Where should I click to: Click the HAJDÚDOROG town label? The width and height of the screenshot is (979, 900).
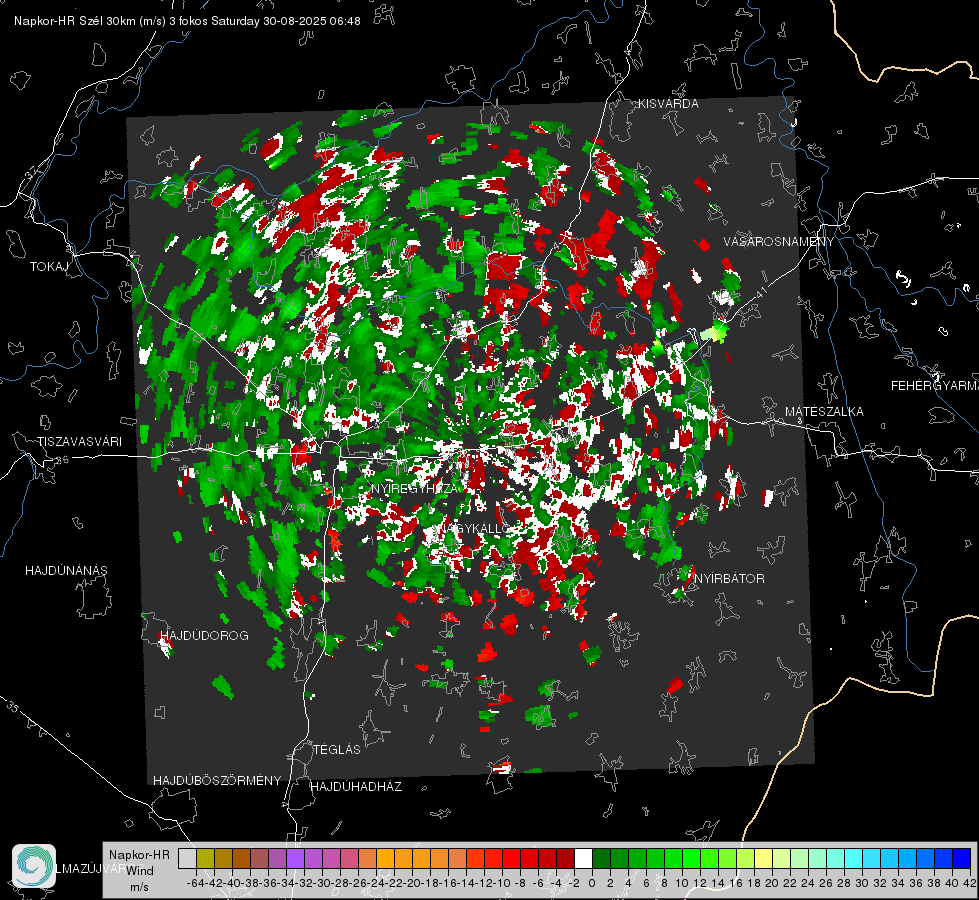[204, 636]
